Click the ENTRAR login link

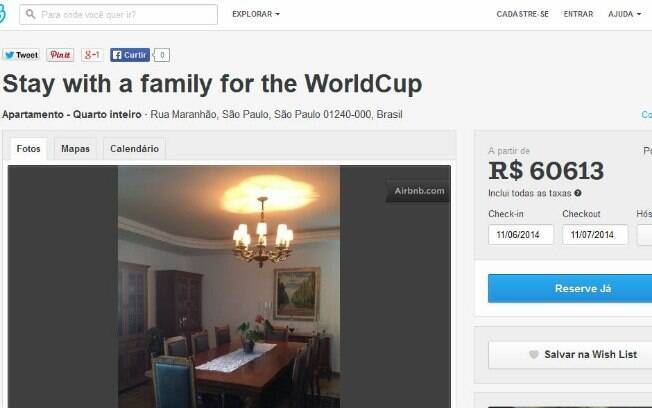578,14
